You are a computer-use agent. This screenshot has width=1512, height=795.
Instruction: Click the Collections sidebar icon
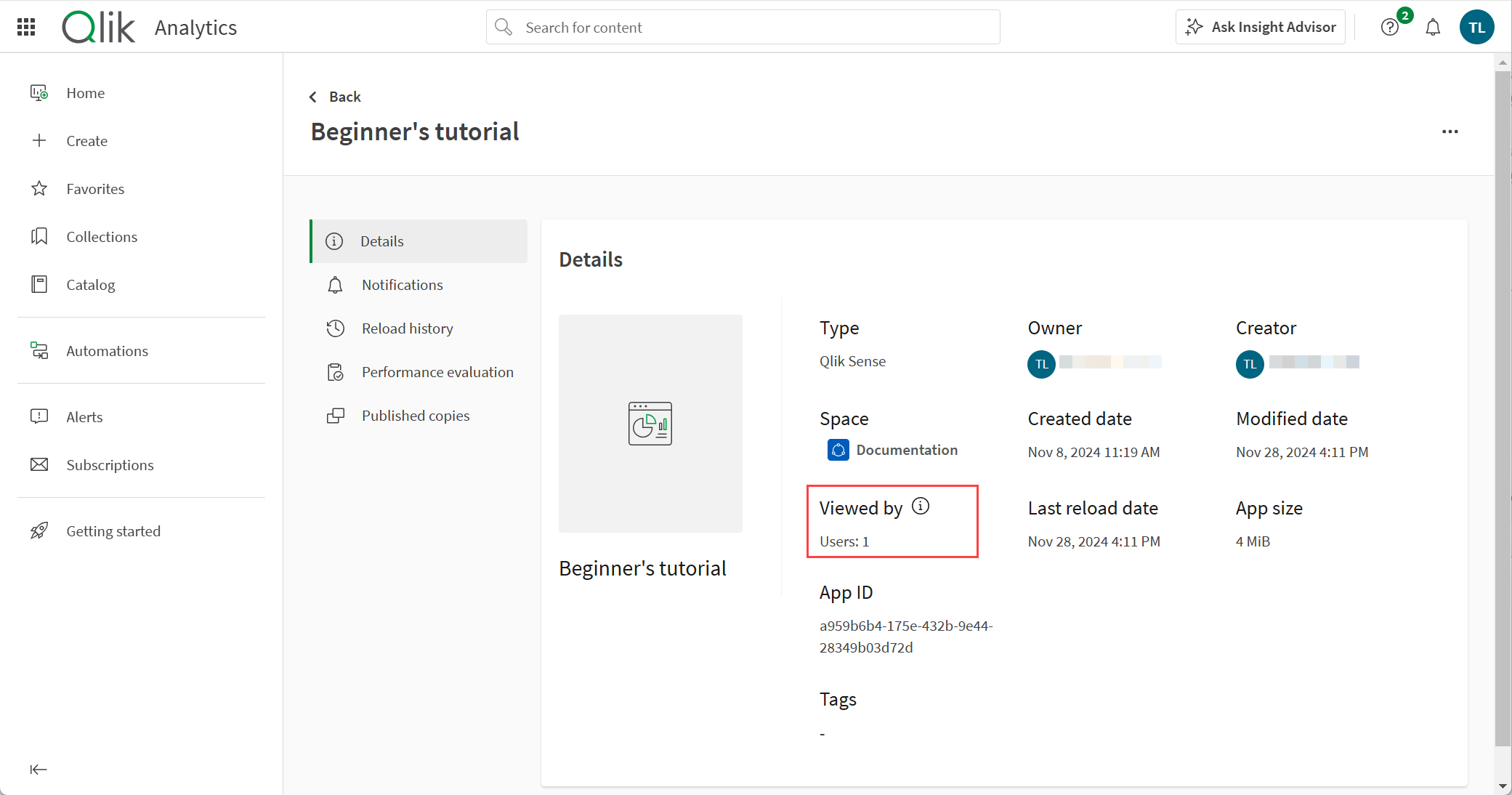pos(40,236)
